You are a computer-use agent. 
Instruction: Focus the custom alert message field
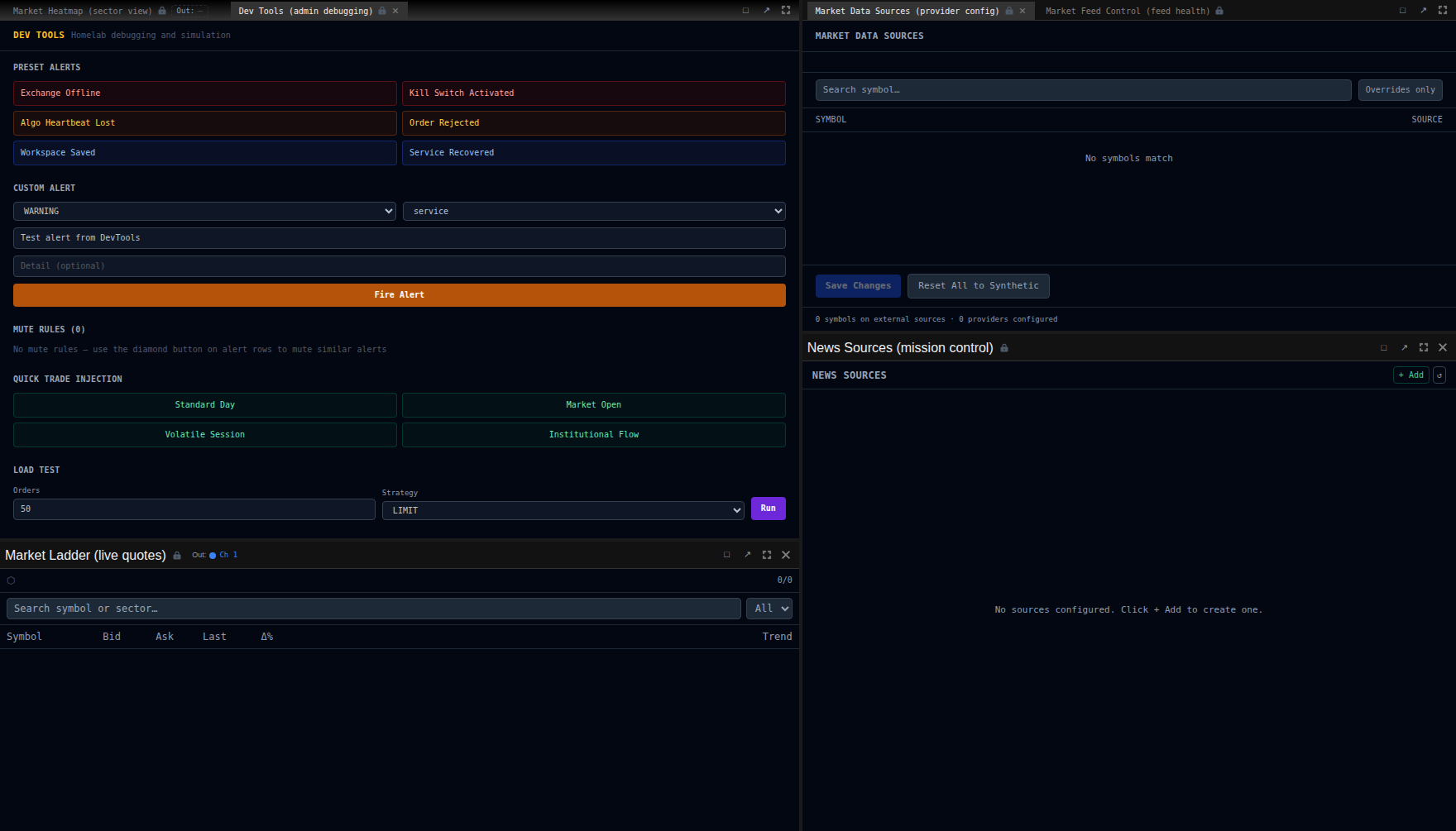399,238
